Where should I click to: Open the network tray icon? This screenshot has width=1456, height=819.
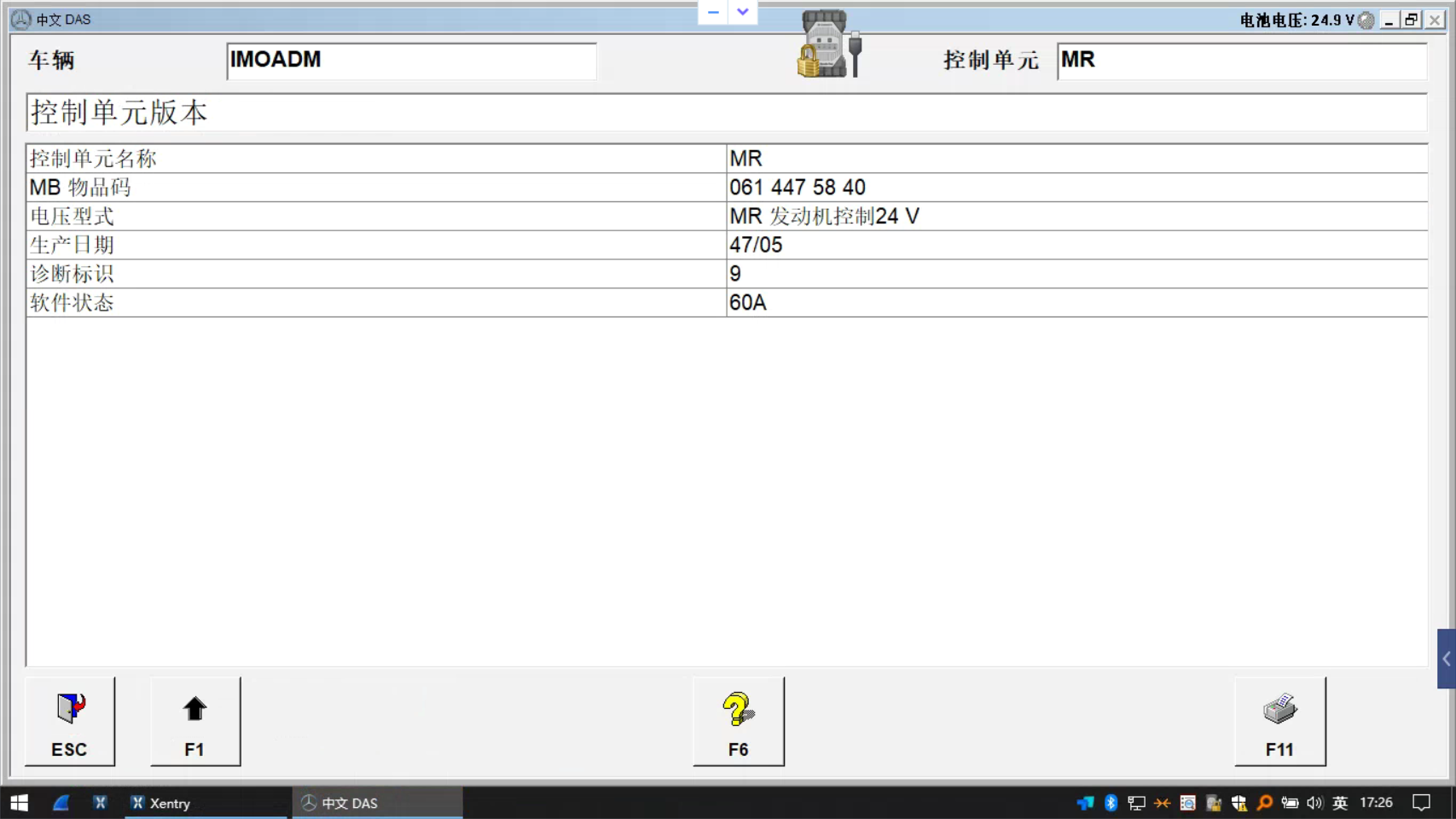(1136, 803)
